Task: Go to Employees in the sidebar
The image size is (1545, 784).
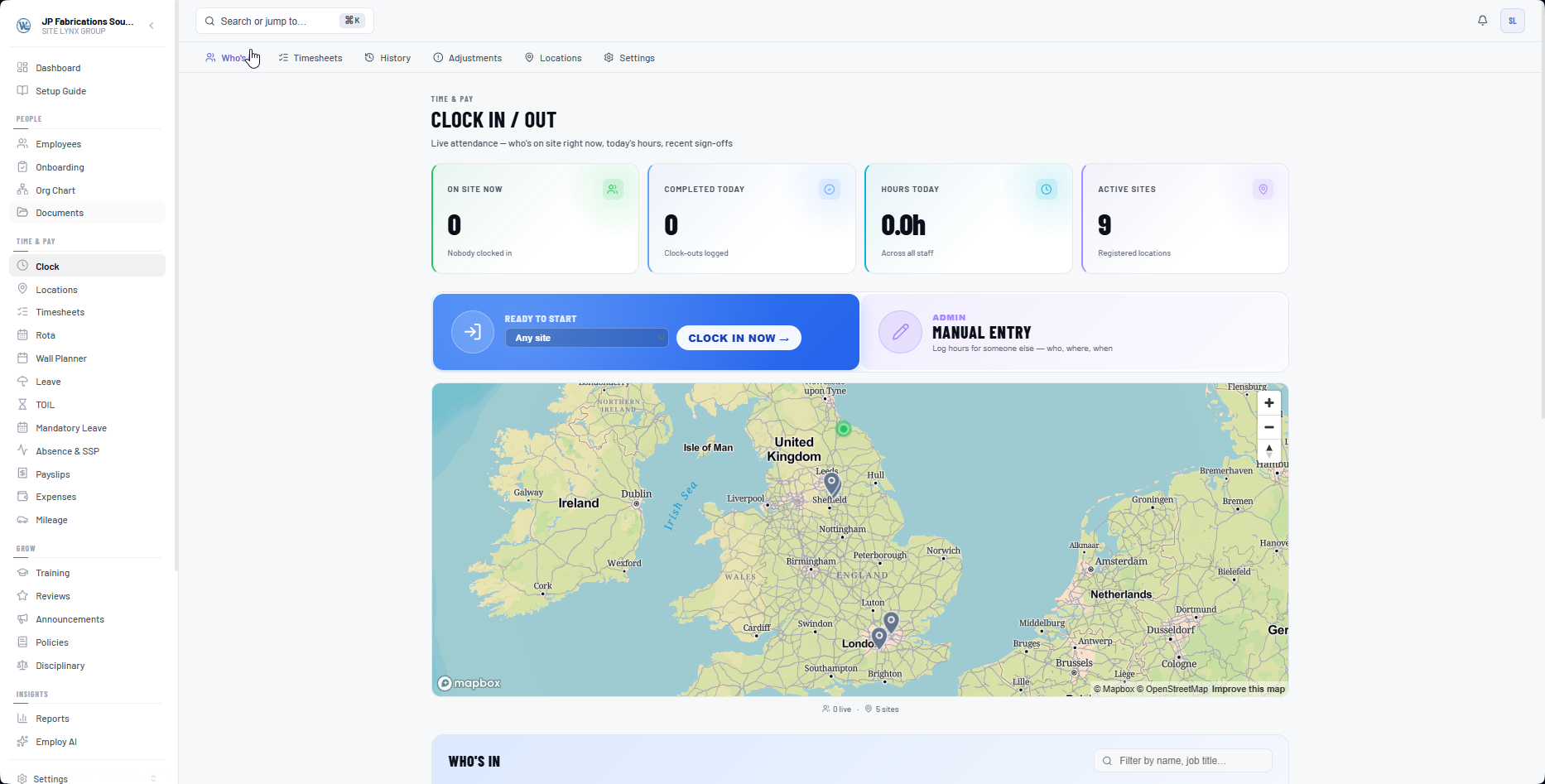Action: pos(87,144)
